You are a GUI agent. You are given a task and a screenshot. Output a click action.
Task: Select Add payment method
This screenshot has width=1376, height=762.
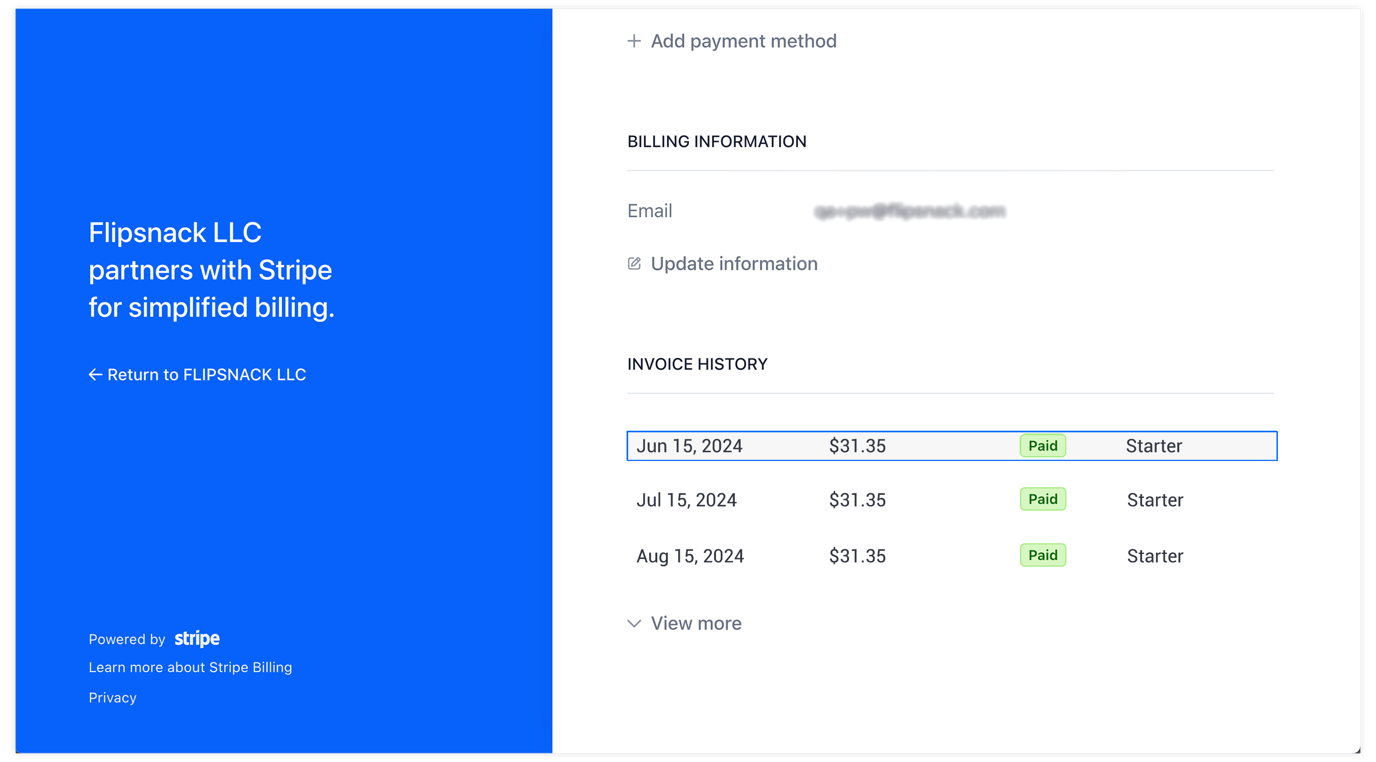point(743,41)
